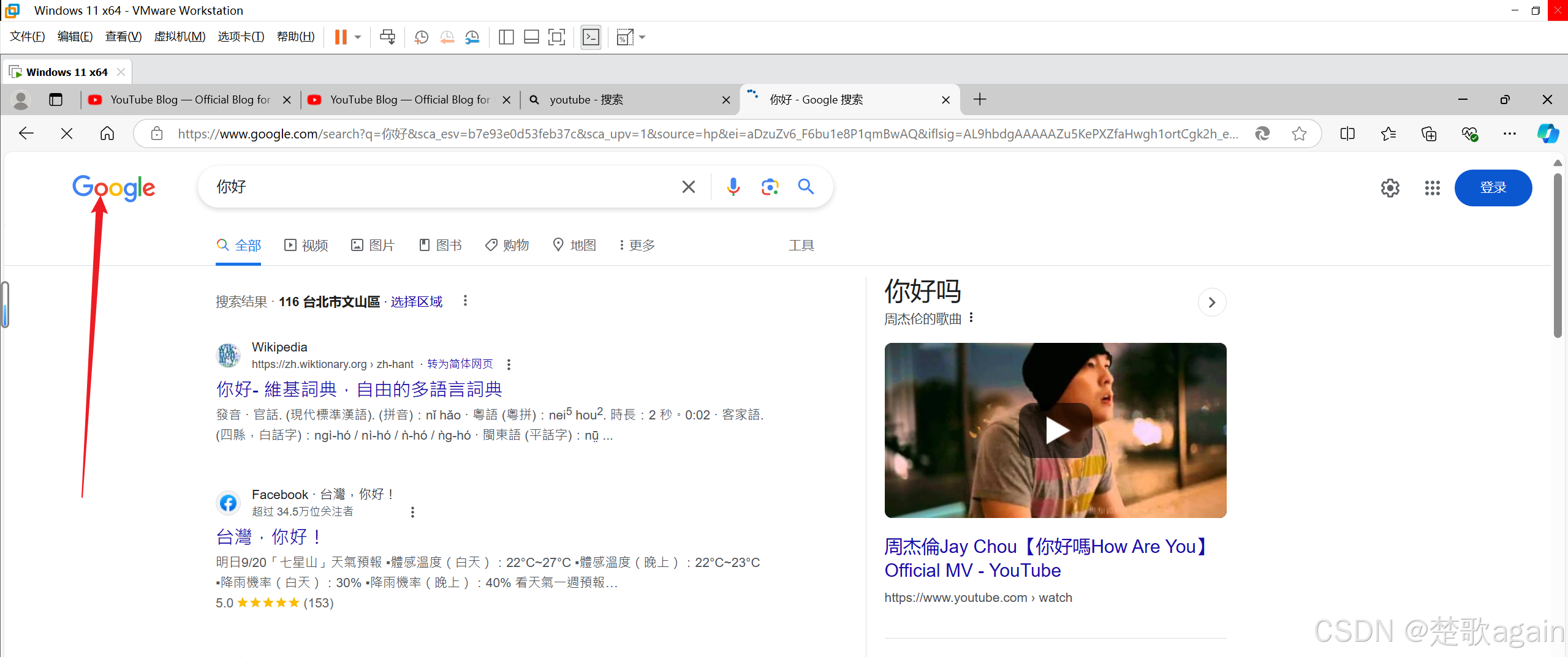The width and height of the screenshot is (1568, 657).
Task: Expand the 你好吗 knowledge panel chevron
Action: (1211, 302)
